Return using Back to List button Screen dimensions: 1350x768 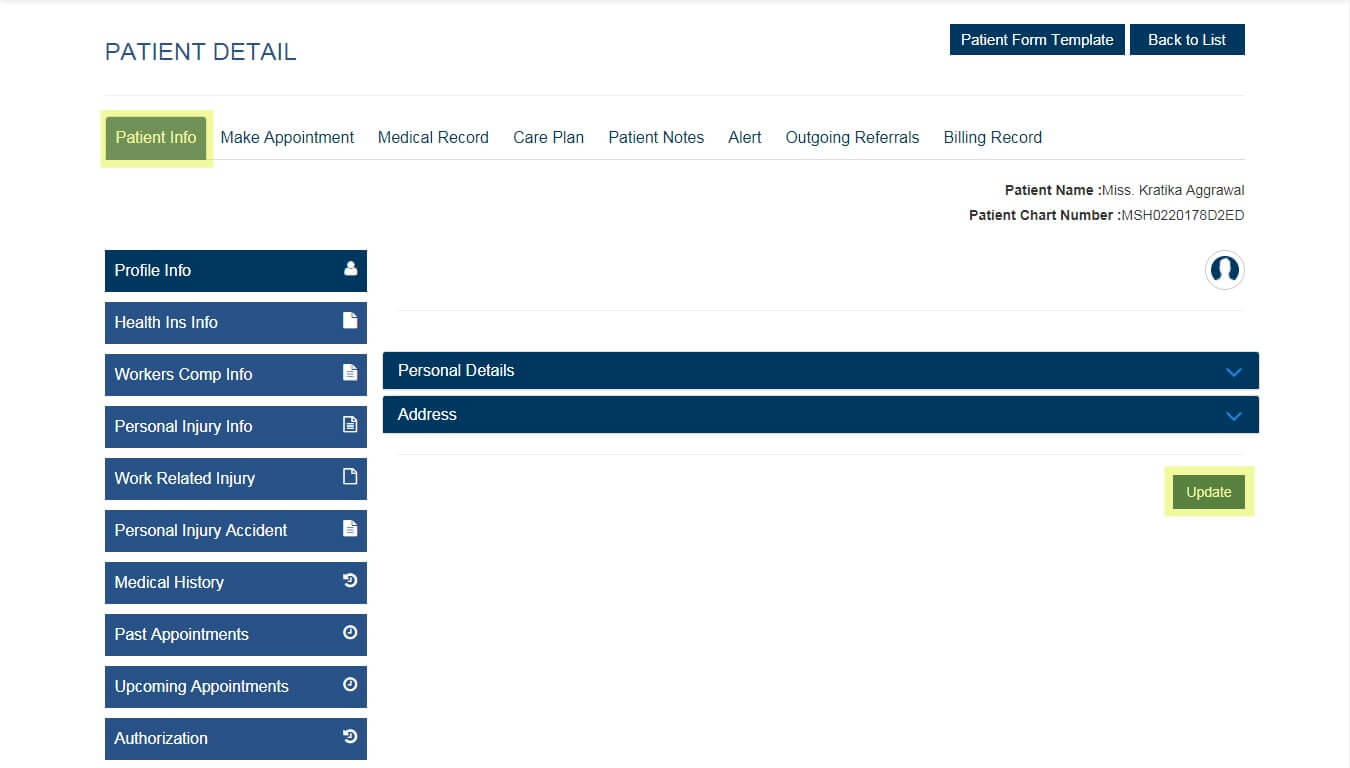tap(1187, 40)
